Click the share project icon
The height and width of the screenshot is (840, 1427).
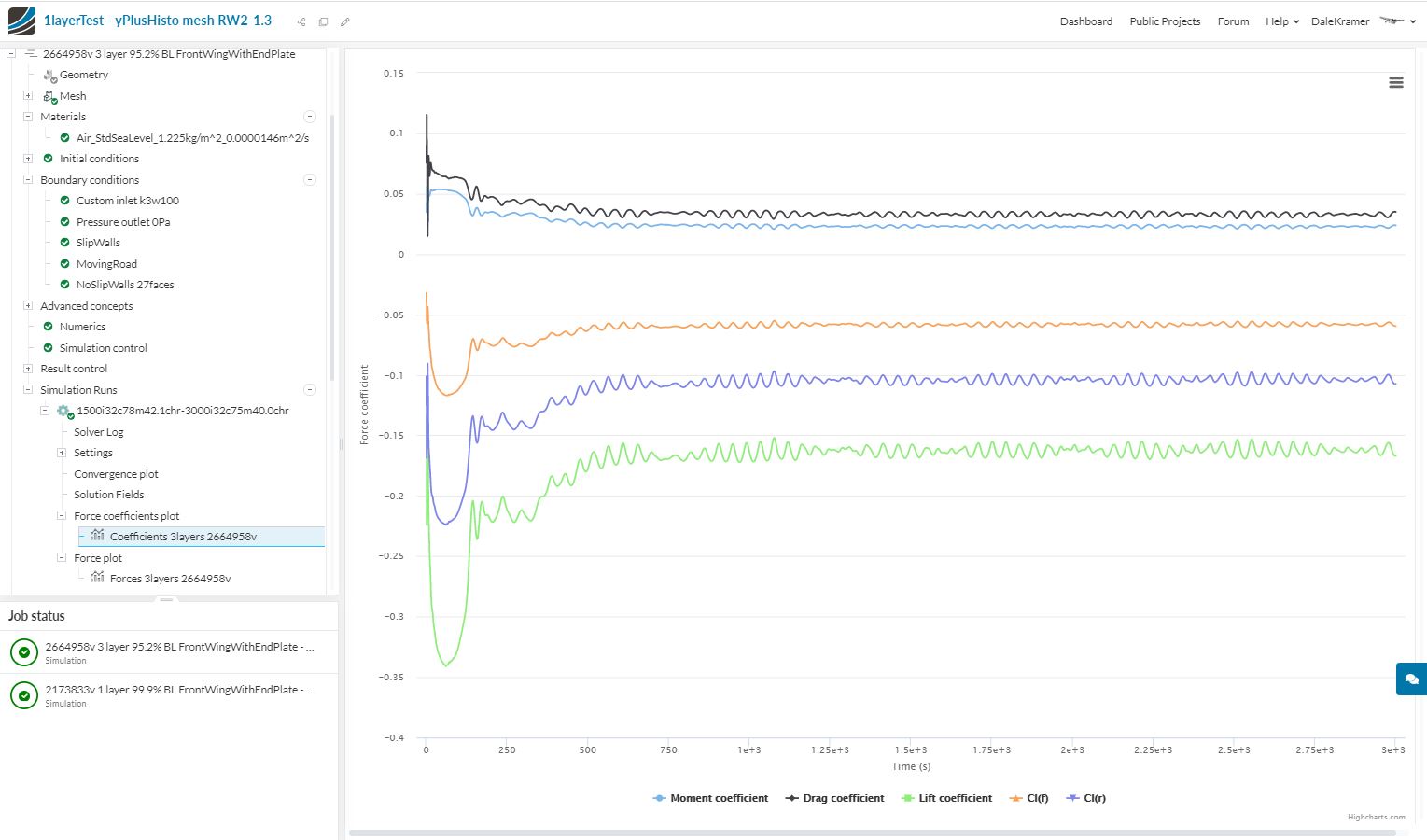(x=301, y=21)
